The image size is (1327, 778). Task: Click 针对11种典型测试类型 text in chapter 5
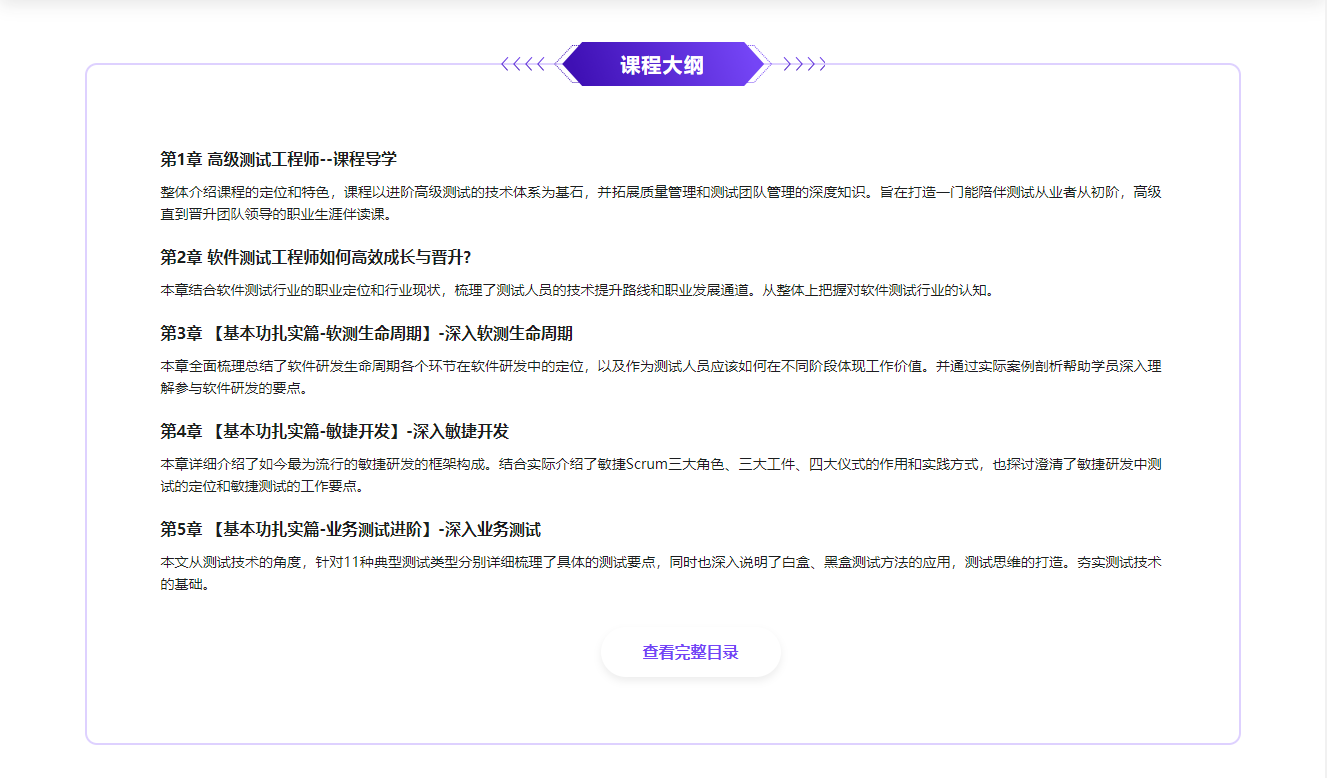pyautogui.click(x=400, y=562)
